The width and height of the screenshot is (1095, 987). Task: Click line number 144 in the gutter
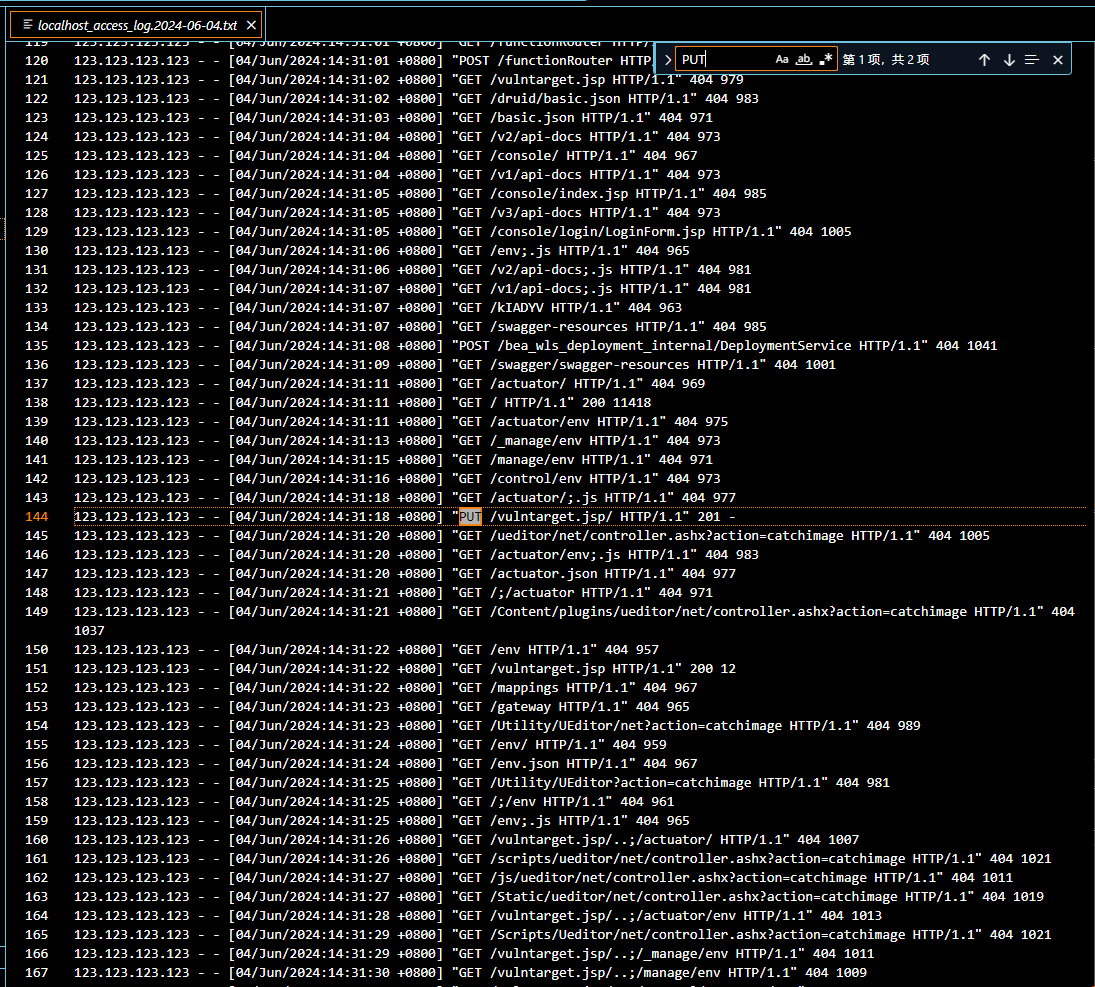pyautogui.click(x=36, y=517)
